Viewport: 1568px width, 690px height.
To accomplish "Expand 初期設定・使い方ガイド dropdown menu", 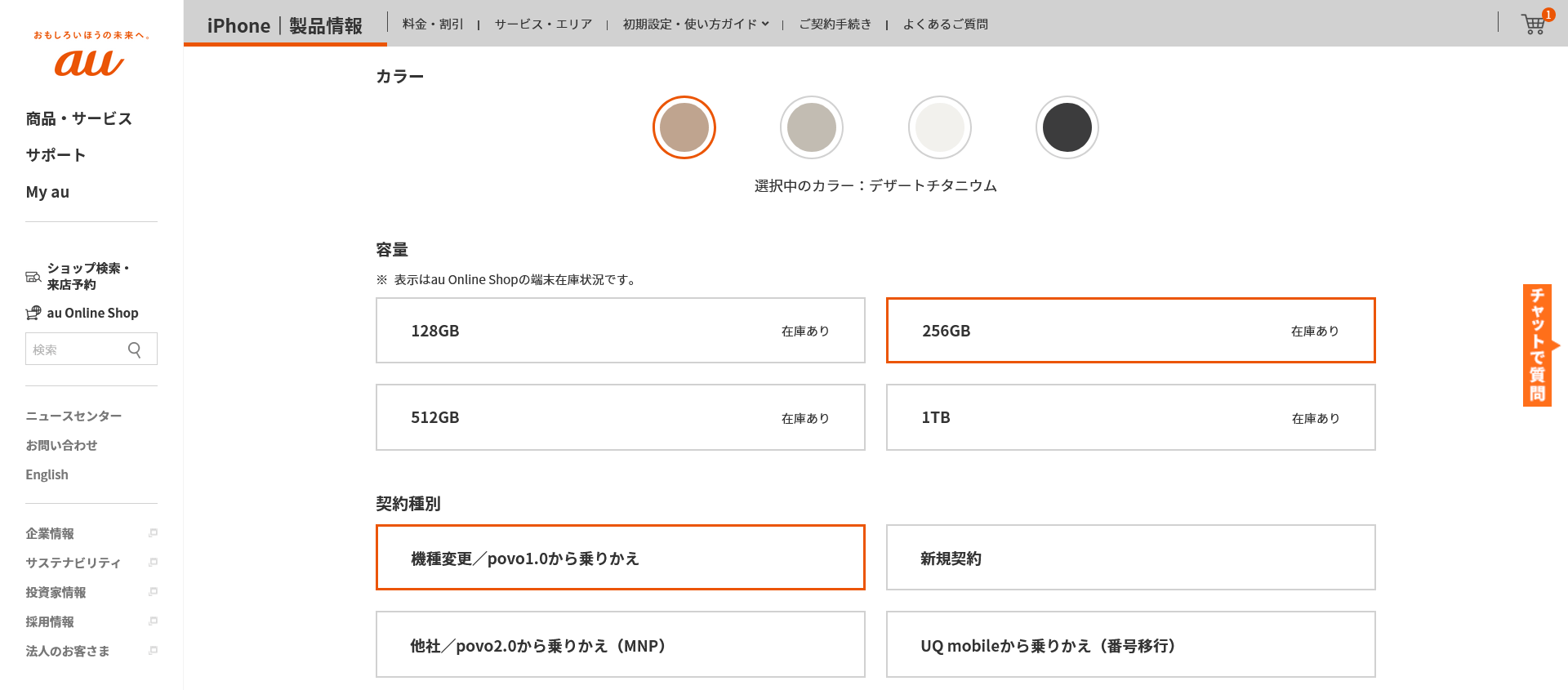I will pos(696,24).
